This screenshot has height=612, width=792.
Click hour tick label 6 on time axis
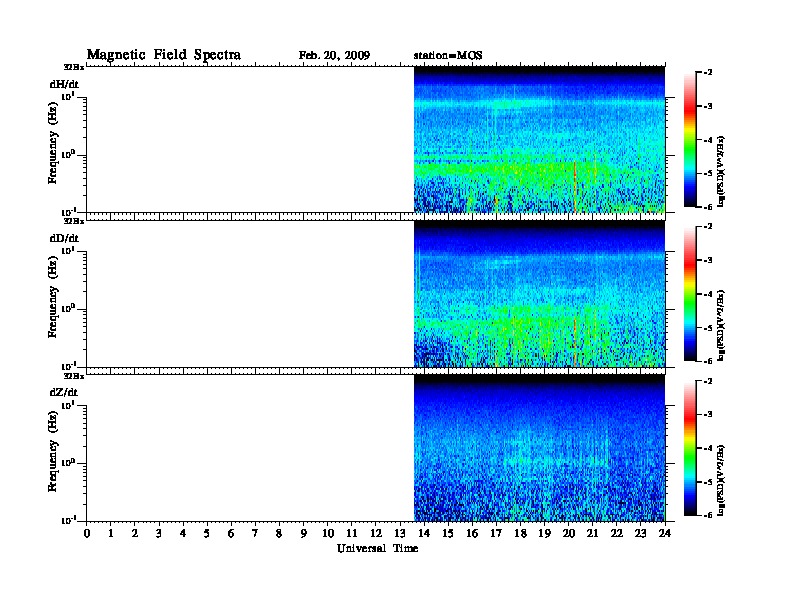(x=231, y=534)
